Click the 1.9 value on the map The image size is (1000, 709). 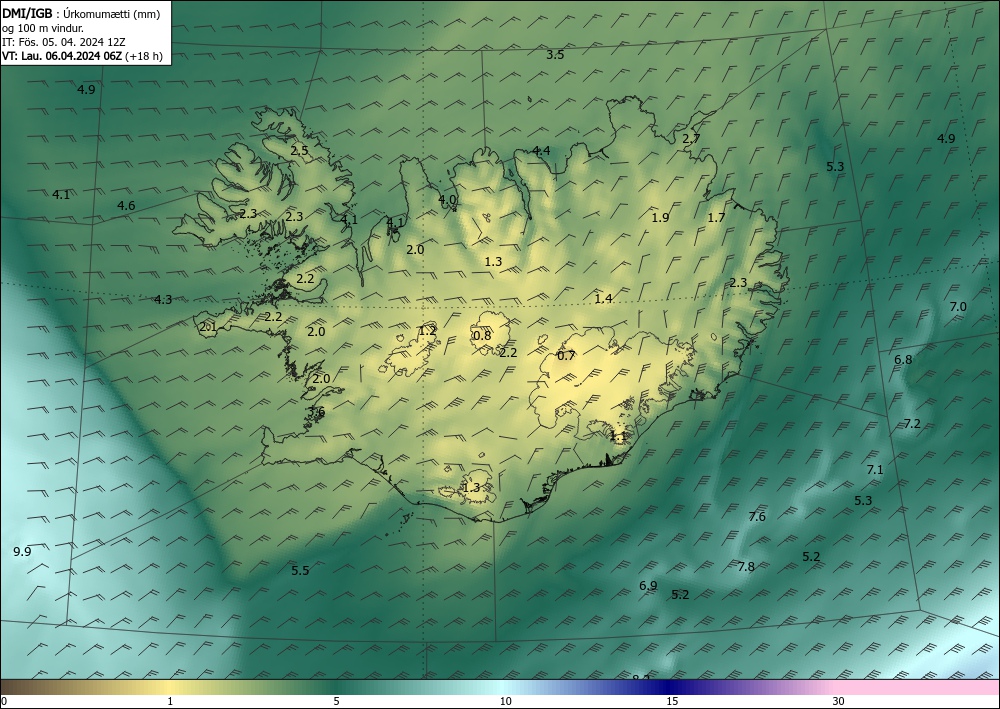[660, 217]
